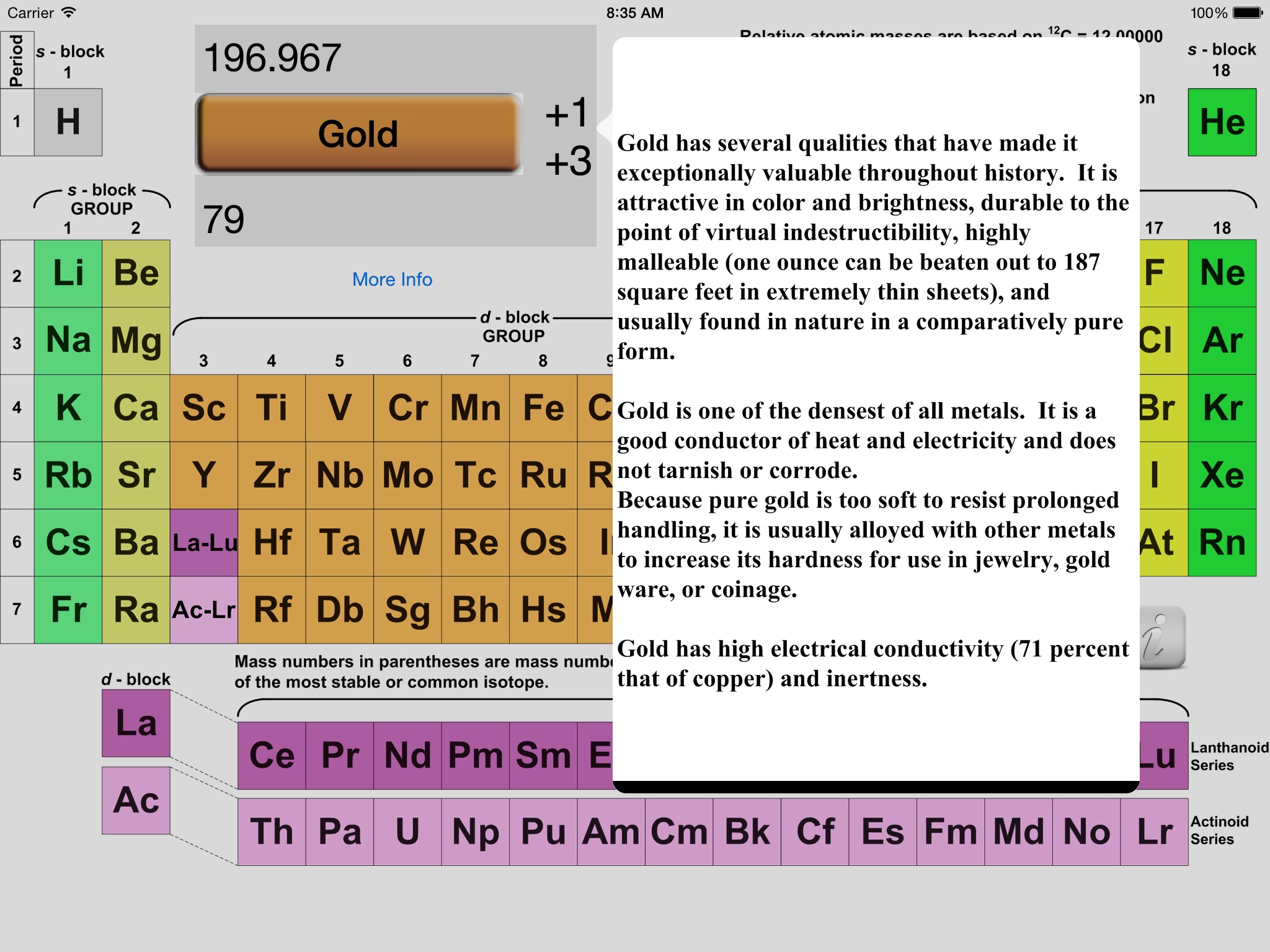Image resolution: width=1270 pixels, height=952 pixels.
Task: Choose the Sm samarium tile
Action: [x=543, y=756]
